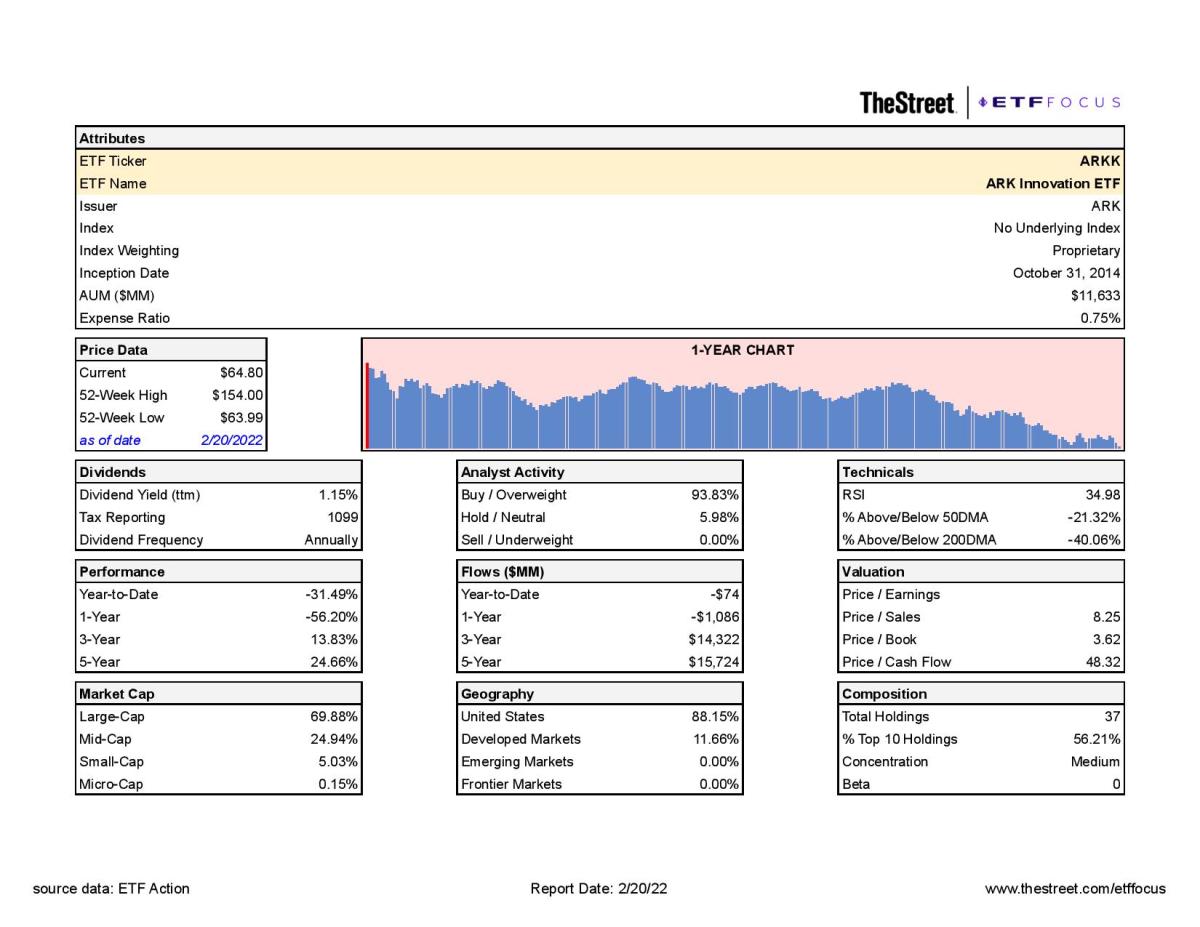Click the Mid-Cap value 24.94%
Viewport: 1200px width, 927px height.
(335, 739)
